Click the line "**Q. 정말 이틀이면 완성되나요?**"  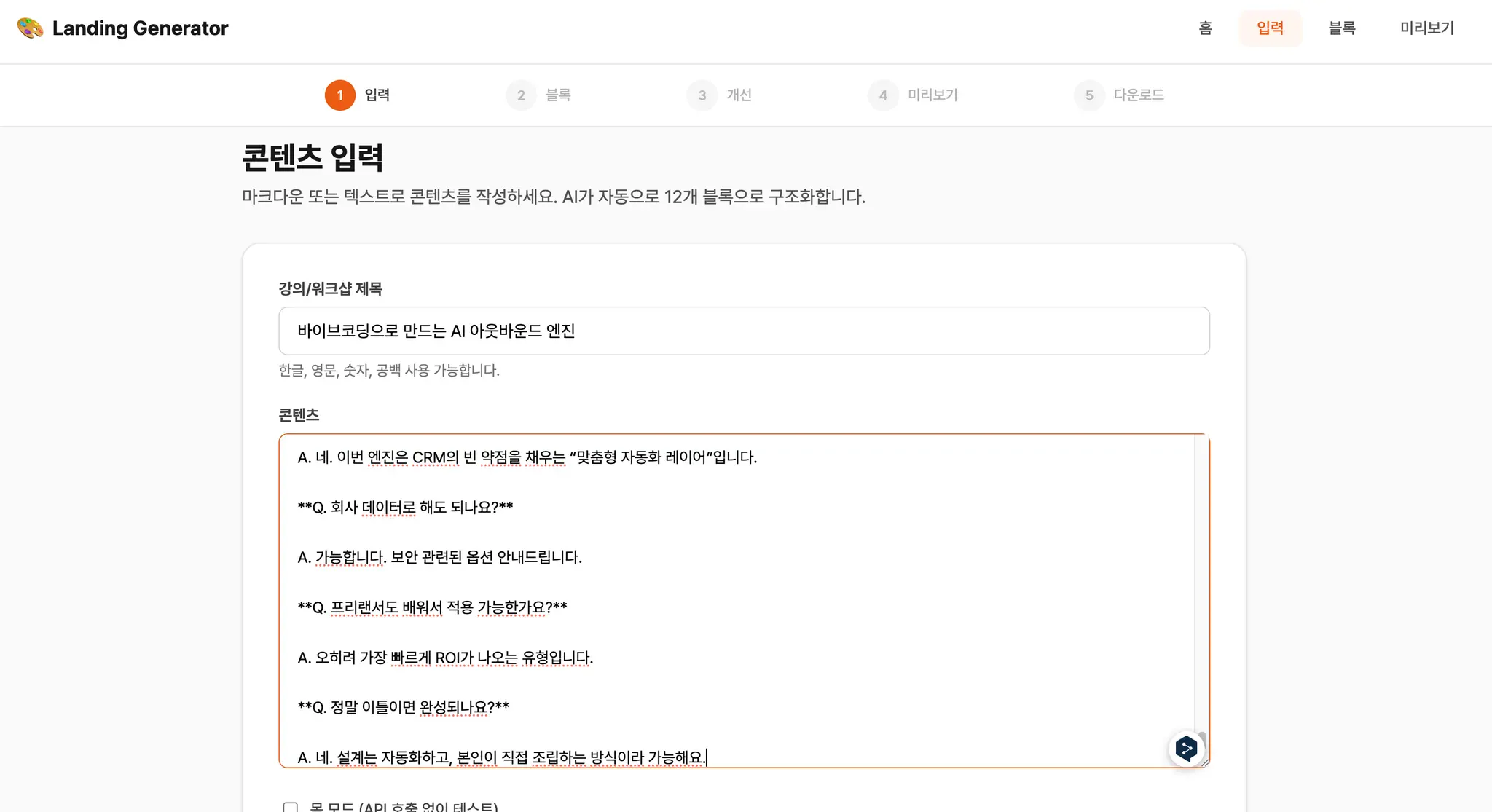click(x=403, y=707)
